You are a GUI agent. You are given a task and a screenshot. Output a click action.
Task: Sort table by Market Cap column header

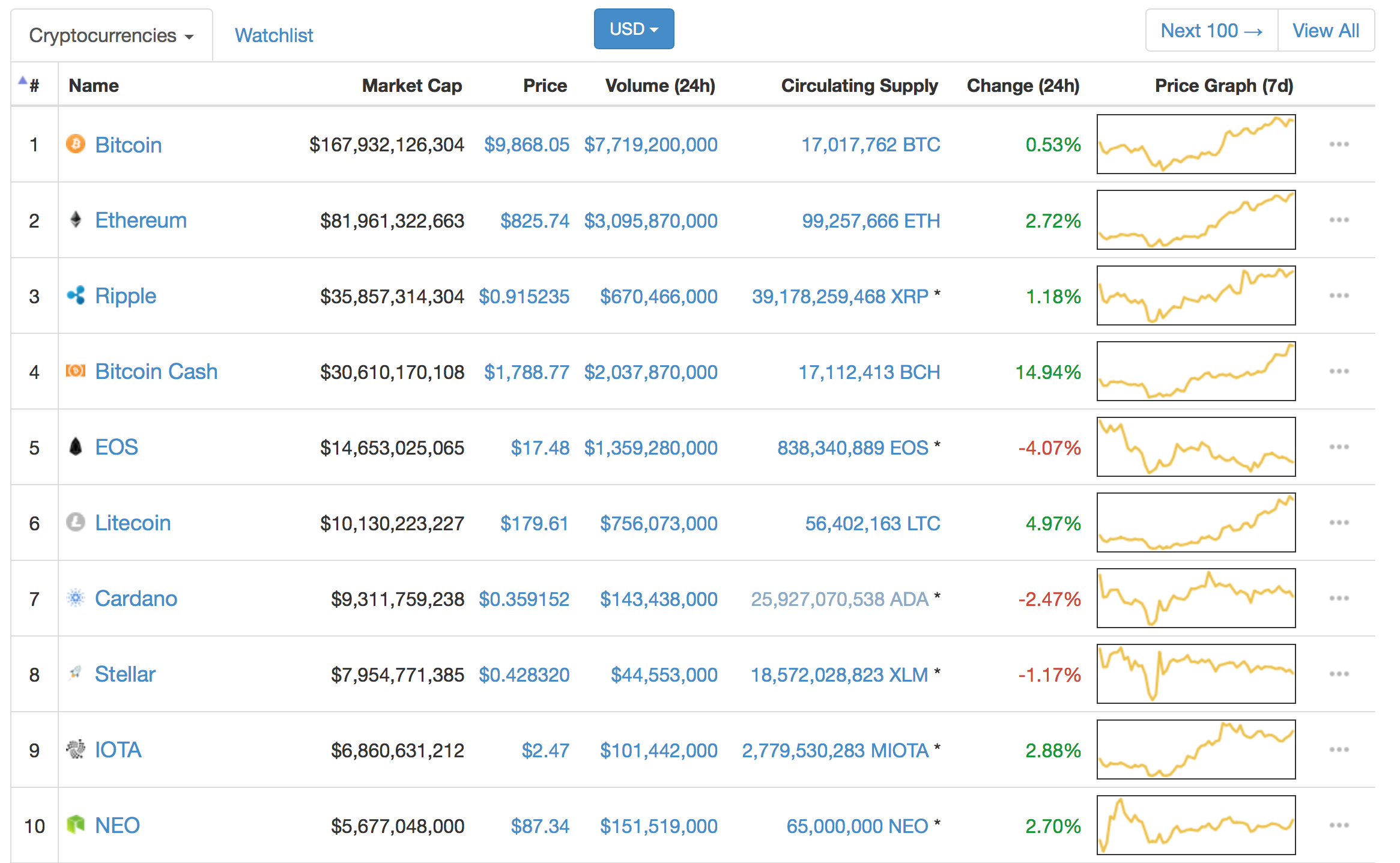pyautogui.click(x=412, y=86)
